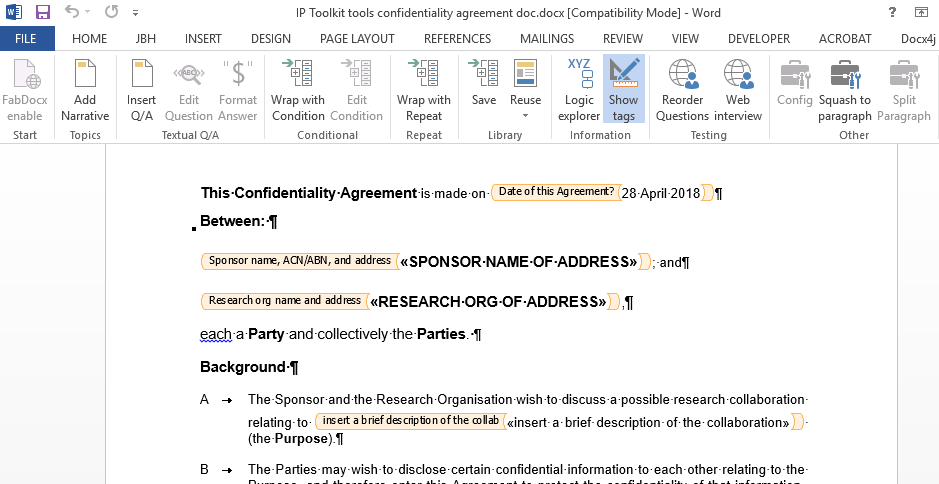Click the «RESEARCH ORG OF ADDRESS» field
The image size is (939, 484).
click(x=489, y=301)
